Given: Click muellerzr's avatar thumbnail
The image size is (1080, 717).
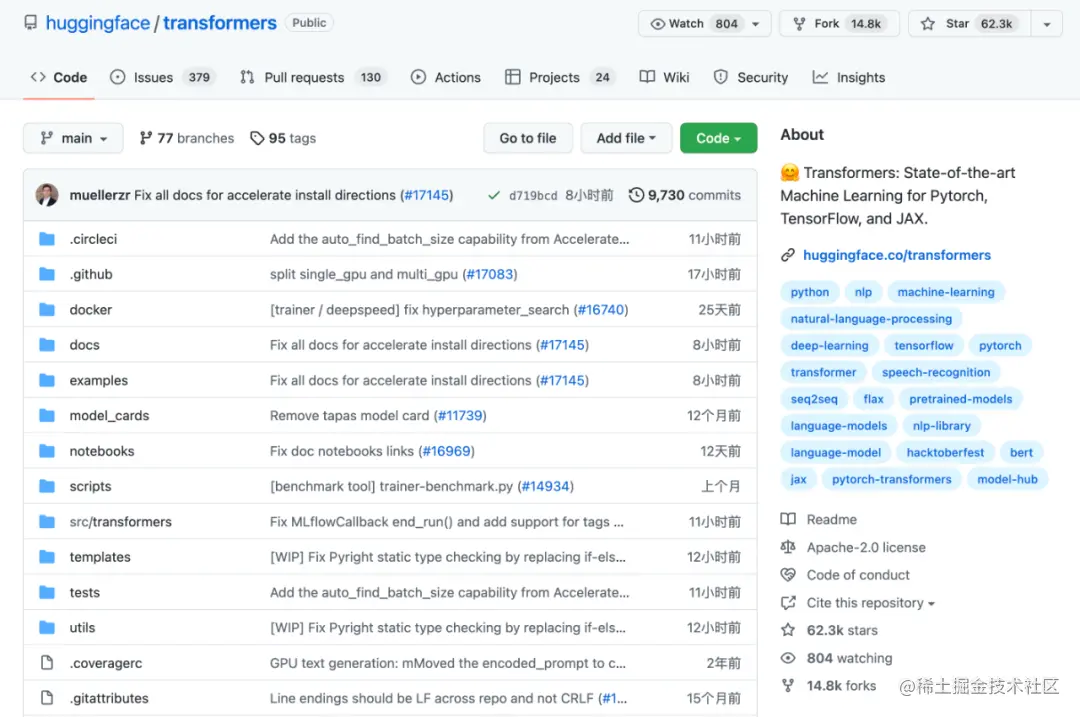Looking at the screenshot, I should click(47, 195).
